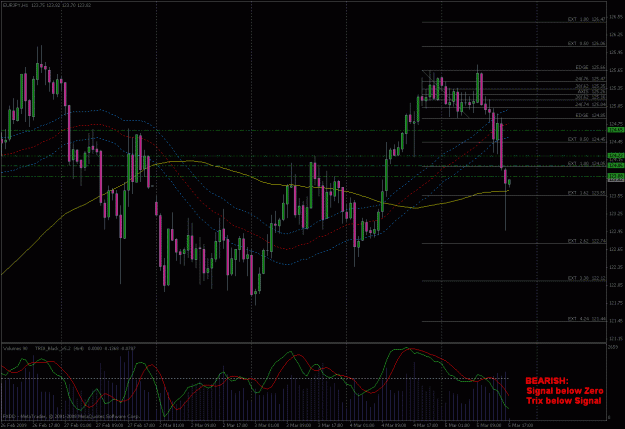The width and height of the screenshot is (625, 429).
Task: Select the 'EXT 0.50 124.45' level label
Action: pos(587,139)
